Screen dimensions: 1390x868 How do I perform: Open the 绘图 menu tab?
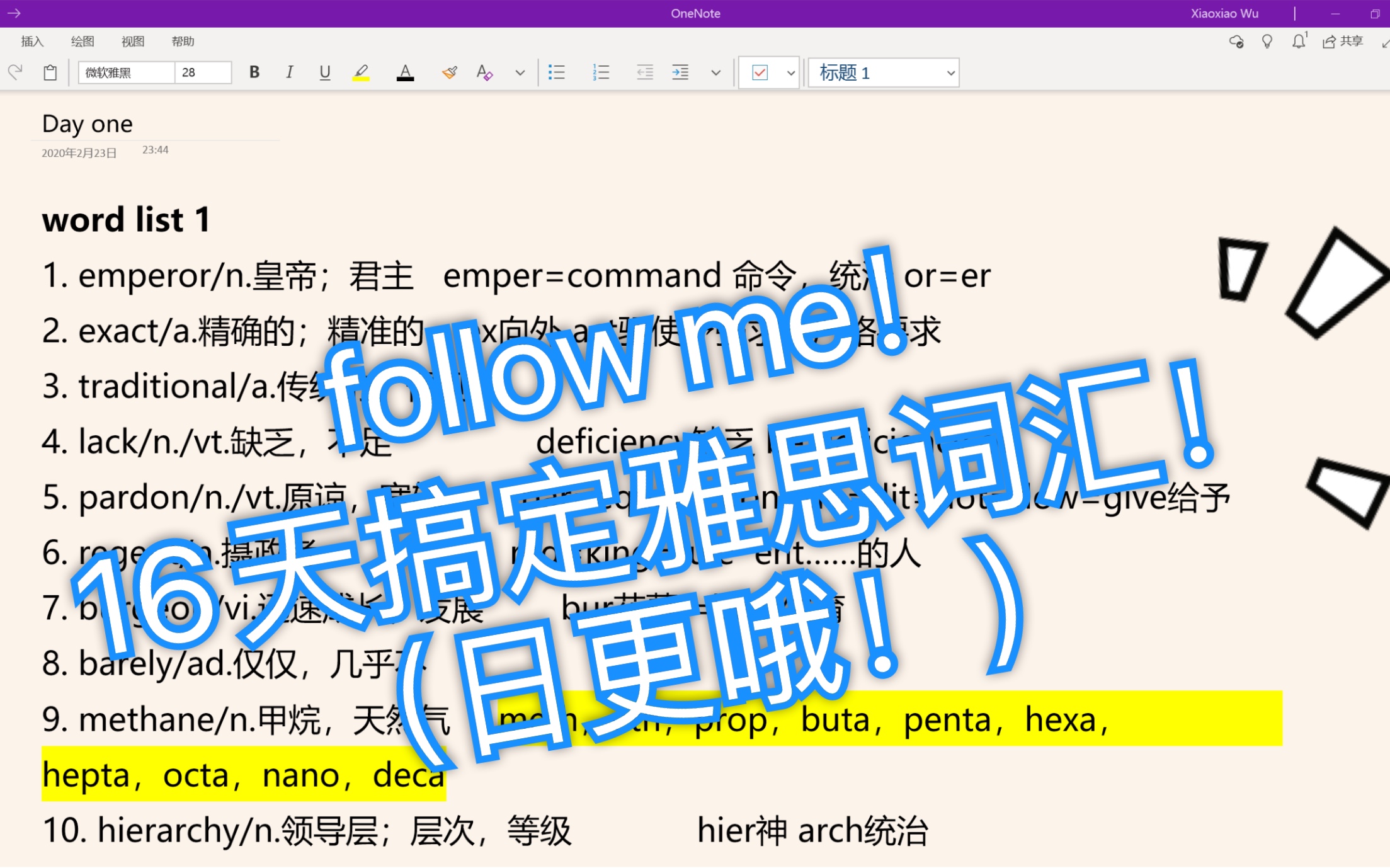tap(83, 42)
